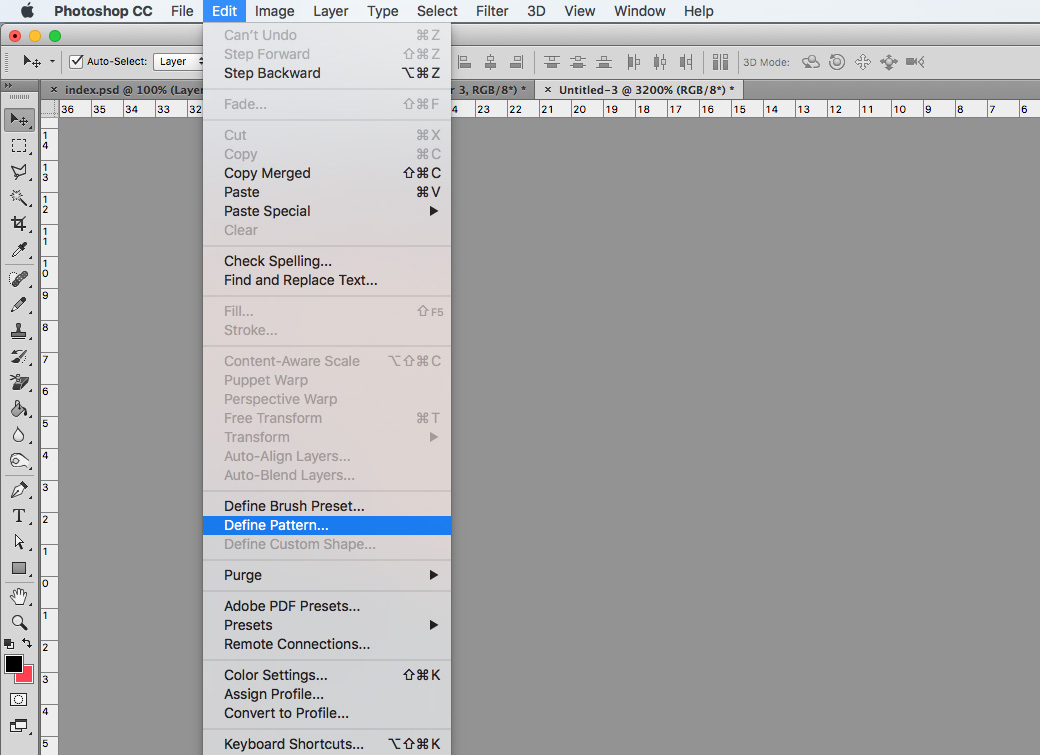Reset to default foreground and background colors
Screen dimensions: 1040x755
click(x=9, y=644)
